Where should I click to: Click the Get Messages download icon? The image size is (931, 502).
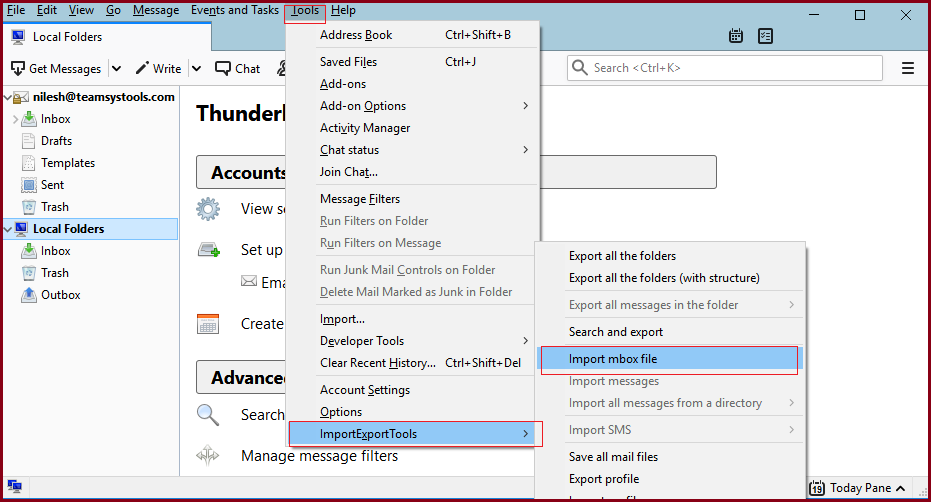pyautogui.click(x=18, y=68)
